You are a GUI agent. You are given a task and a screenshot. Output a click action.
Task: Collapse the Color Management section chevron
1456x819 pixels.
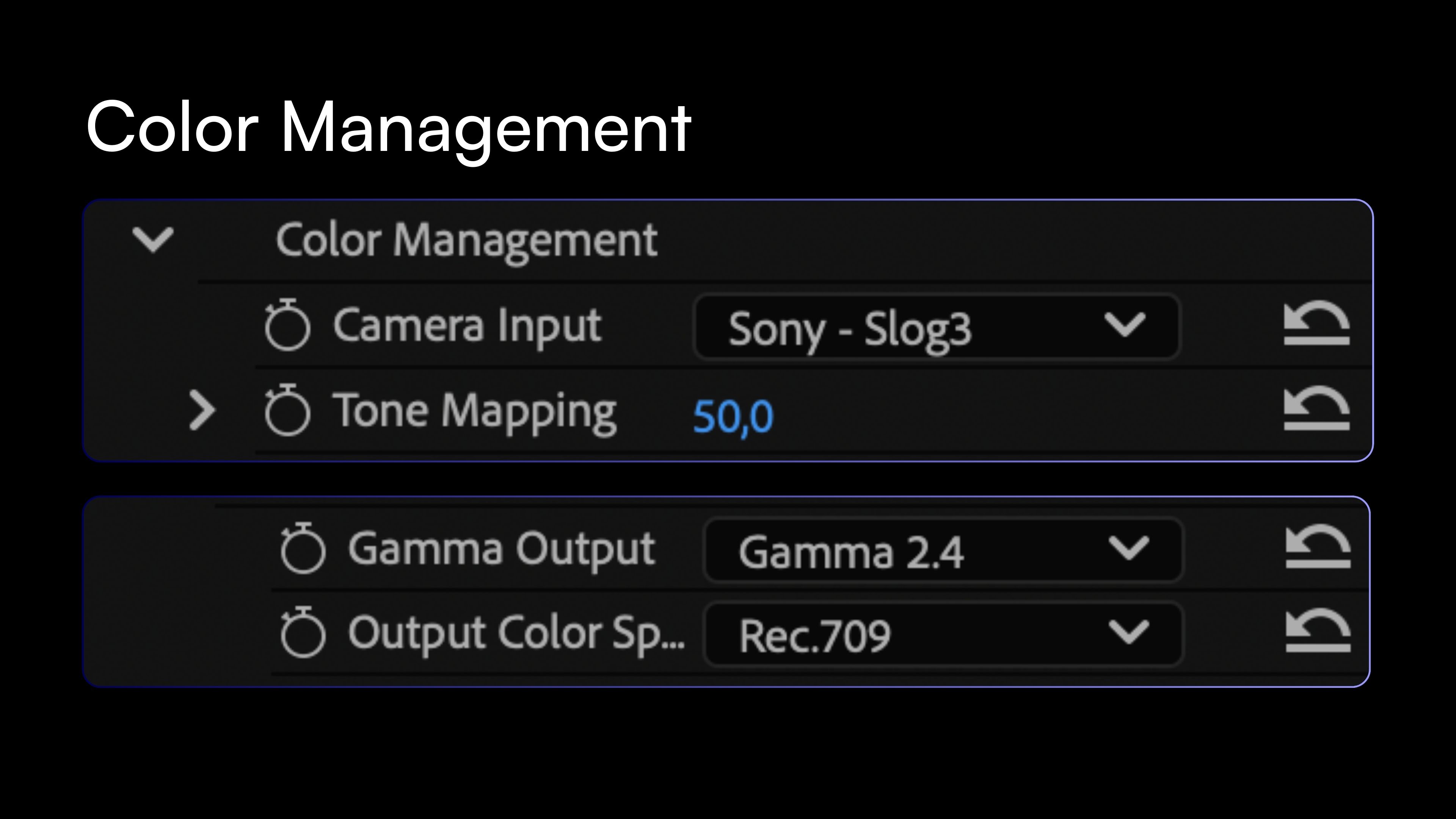click(152, 240)
